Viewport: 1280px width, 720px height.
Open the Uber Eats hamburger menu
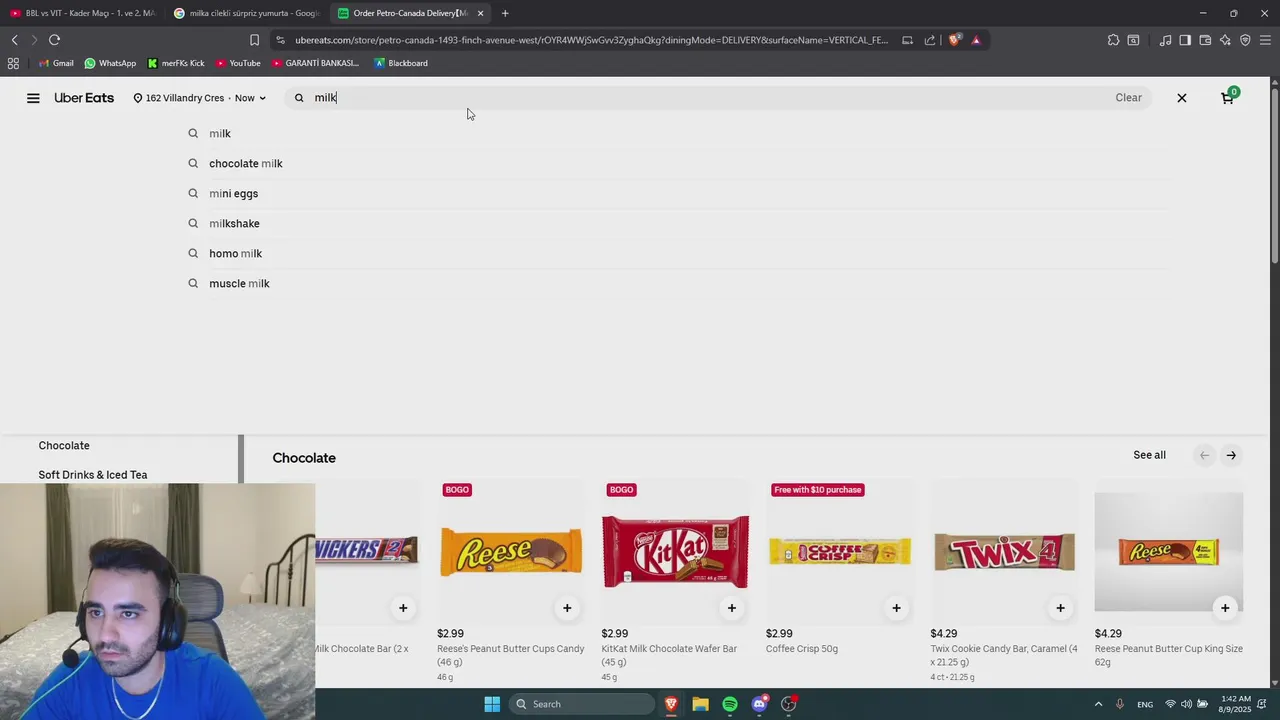(33, 98)
